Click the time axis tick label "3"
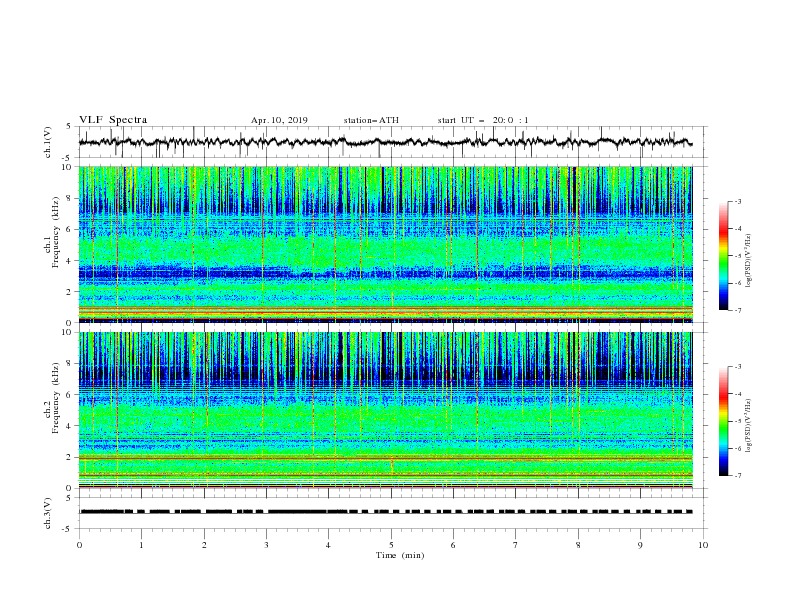The width and height of the screenshot is (792, 612). click(266, 545)
